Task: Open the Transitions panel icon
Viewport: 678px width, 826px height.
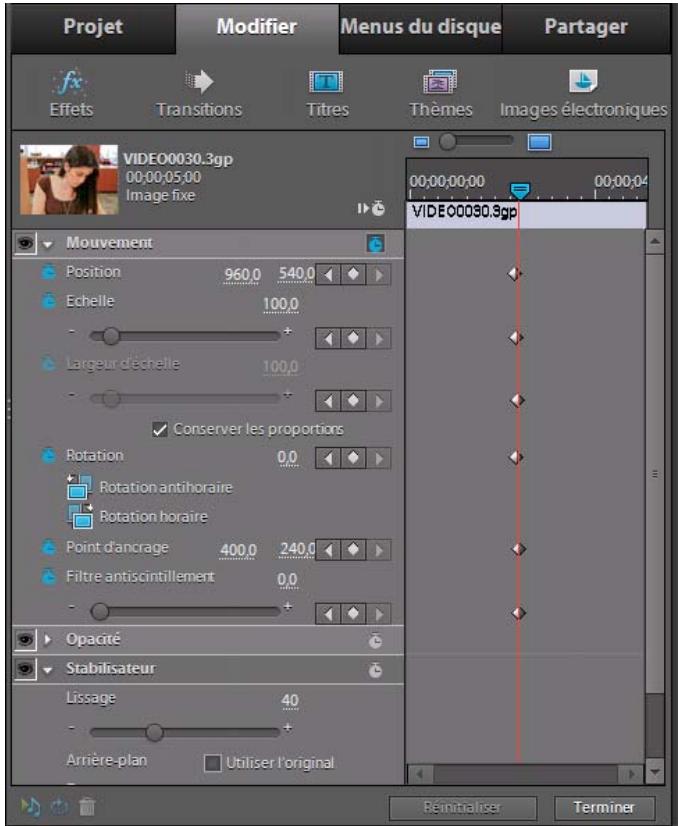Action: [199, 82]
